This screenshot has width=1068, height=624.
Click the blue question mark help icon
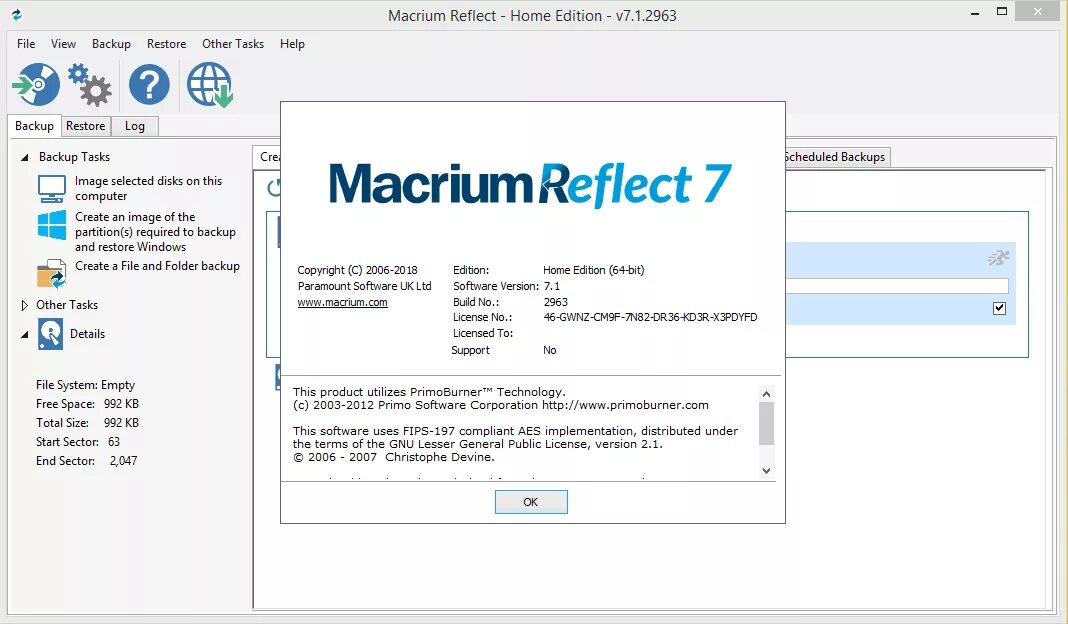[x=149, y=84]
